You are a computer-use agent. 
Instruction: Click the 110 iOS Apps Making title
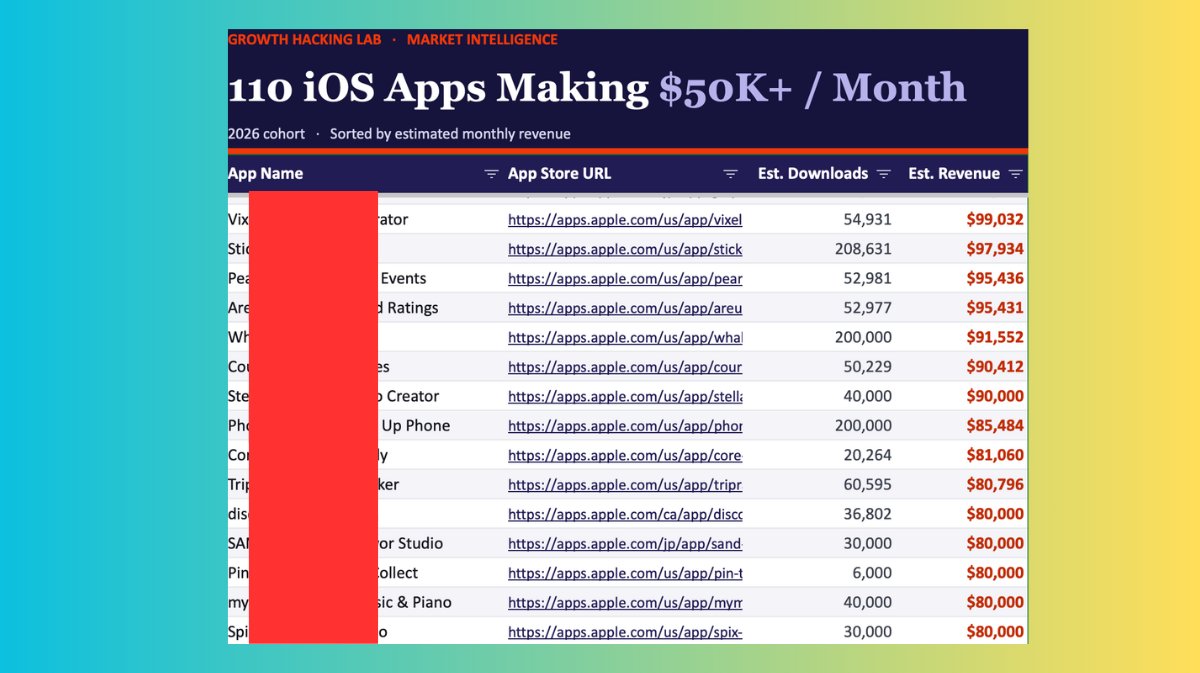[x=438, y=89]
